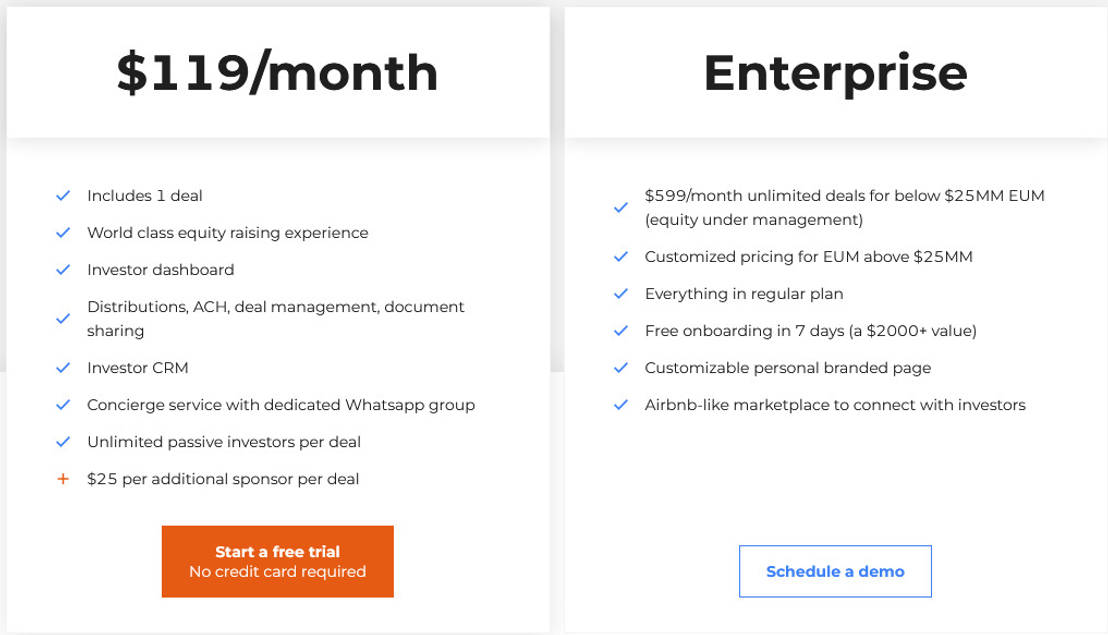Select the Enterprise plan heading
This screenshot has width=1108, height=635.
pyautogui.click(x=835, y=73)
